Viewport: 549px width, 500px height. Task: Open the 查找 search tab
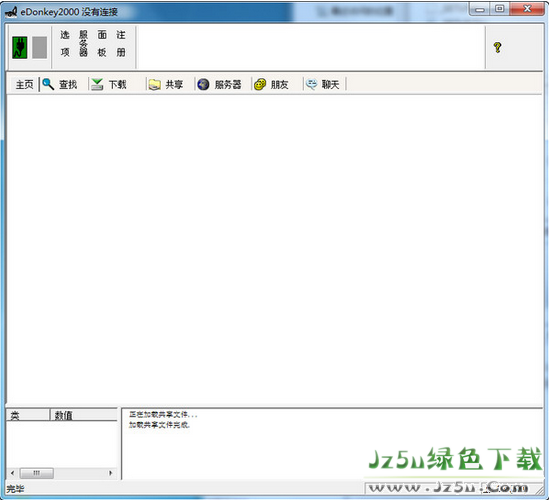(x=68, y=84)
